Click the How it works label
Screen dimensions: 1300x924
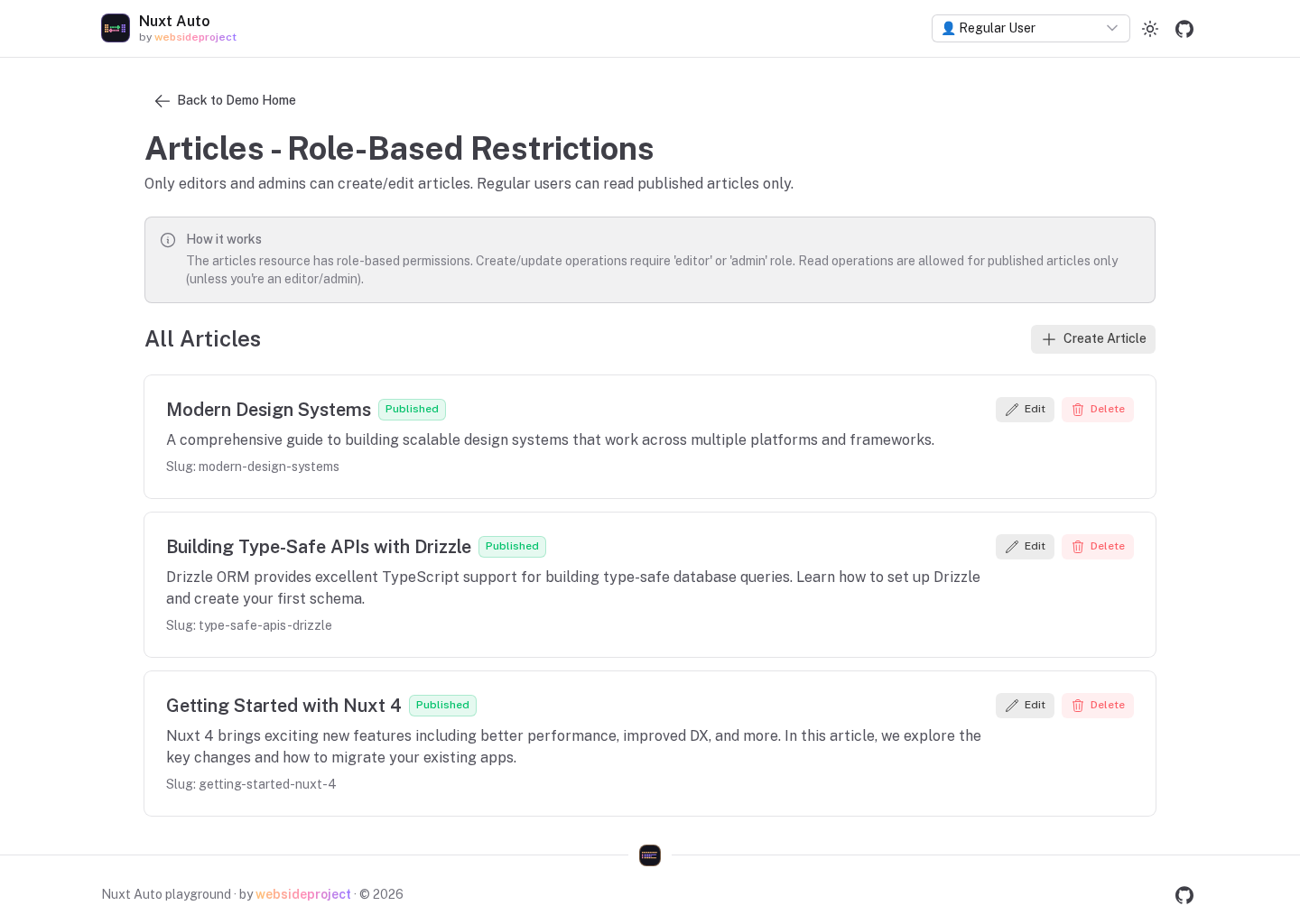point(224,239)
